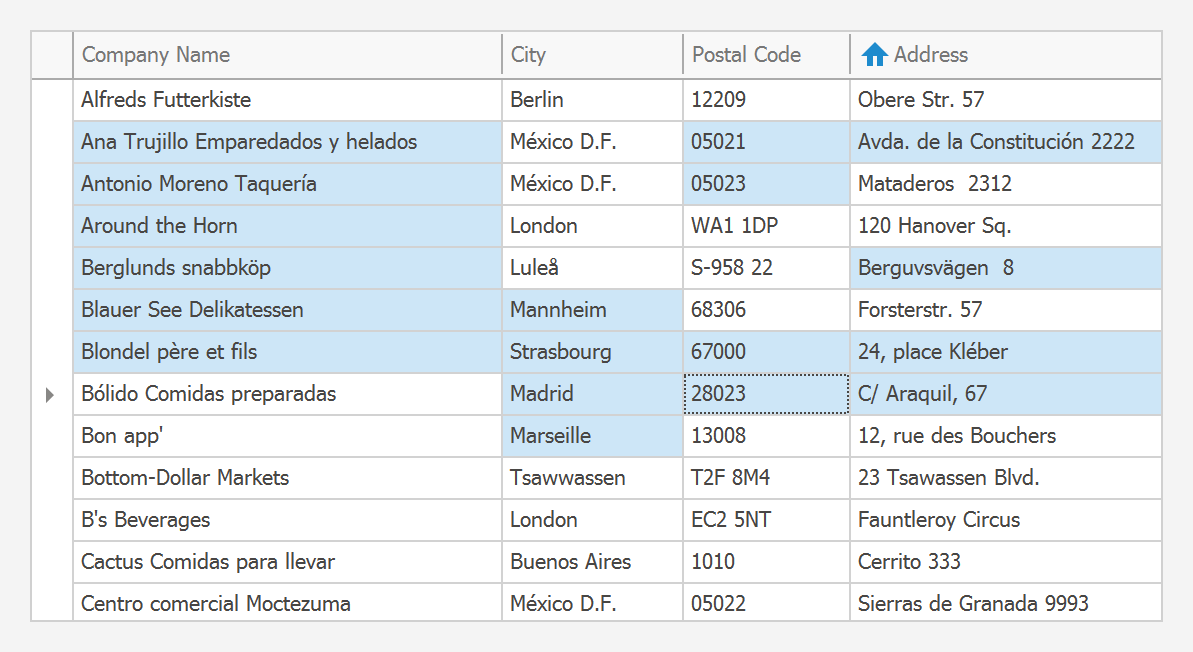This screenshot has height=652, width=1193.
Task: Click the top-left grid corner cell
Action: coord(52,55)
